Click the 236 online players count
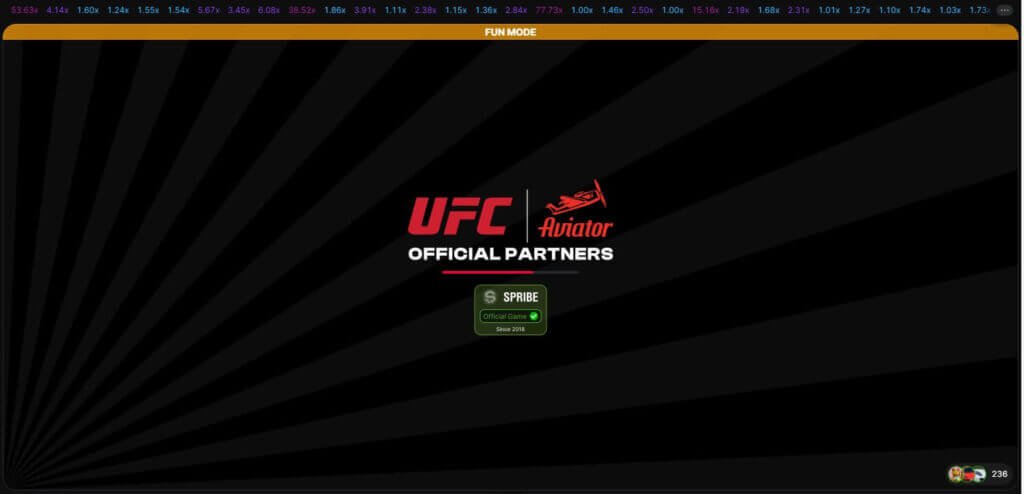1024x494 pixels. click(999, 474)
